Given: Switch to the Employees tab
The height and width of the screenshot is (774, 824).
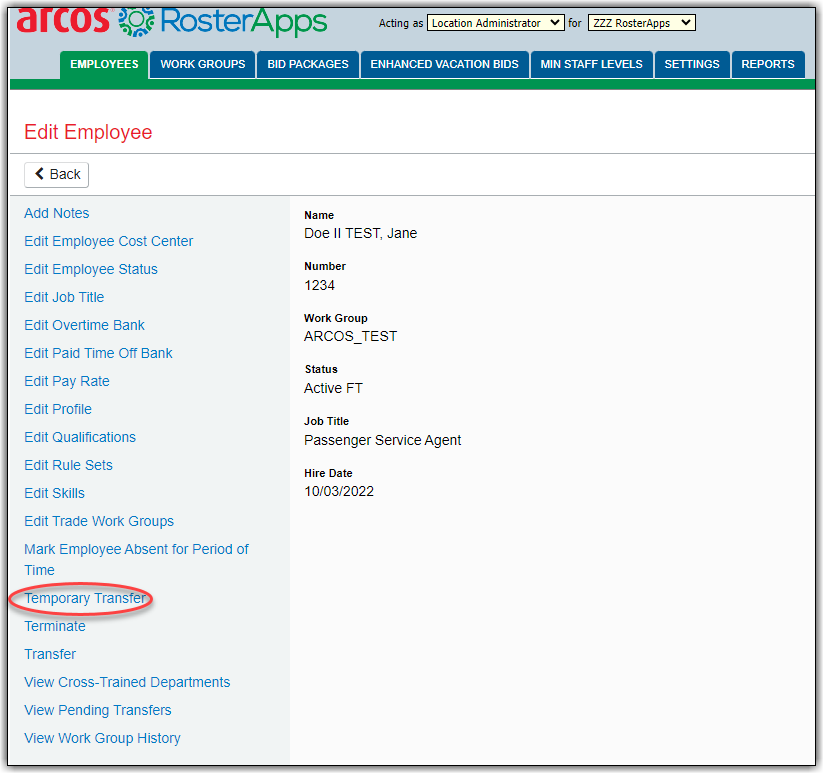Looking at the screenshot, I should (104, 64).
